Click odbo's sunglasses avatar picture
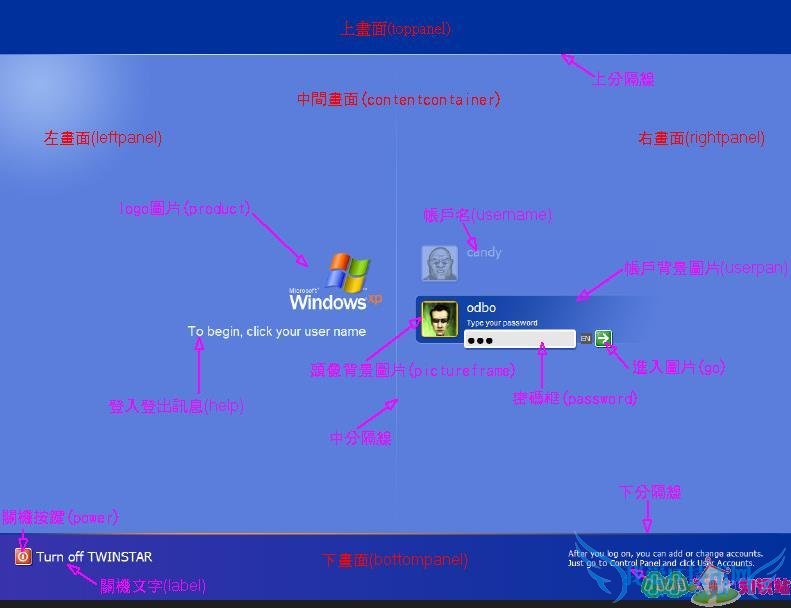This screenshot has height=608, width=791. [440, 319]
